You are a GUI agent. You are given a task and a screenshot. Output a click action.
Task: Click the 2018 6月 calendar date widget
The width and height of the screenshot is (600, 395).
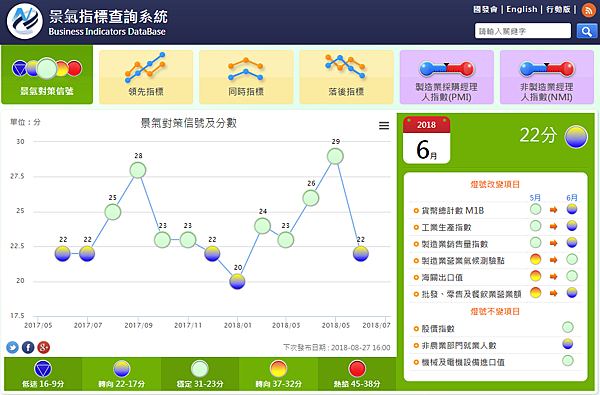pyautogui.click(x=426, y=140)
